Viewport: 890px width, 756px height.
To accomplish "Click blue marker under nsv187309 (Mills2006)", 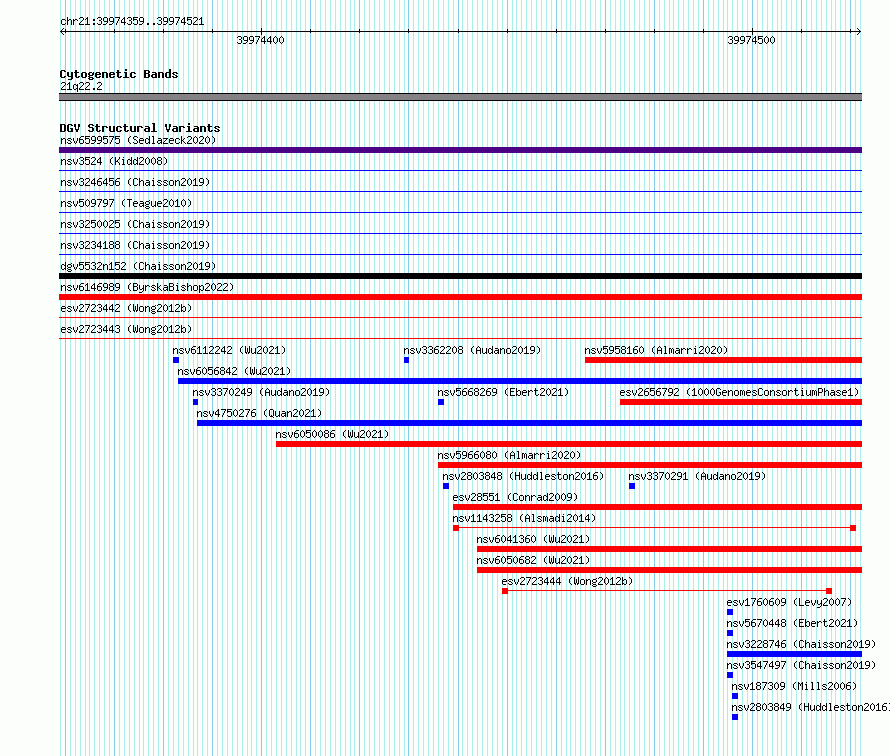I will 735,696.
